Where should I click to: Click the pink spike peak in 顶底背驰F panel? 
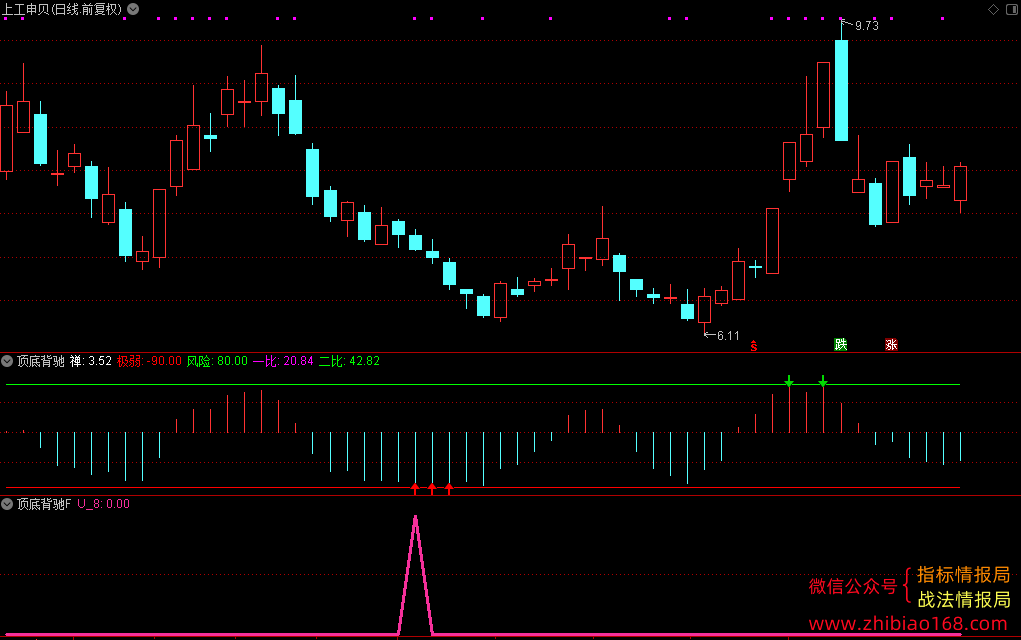tap(415, 519)
